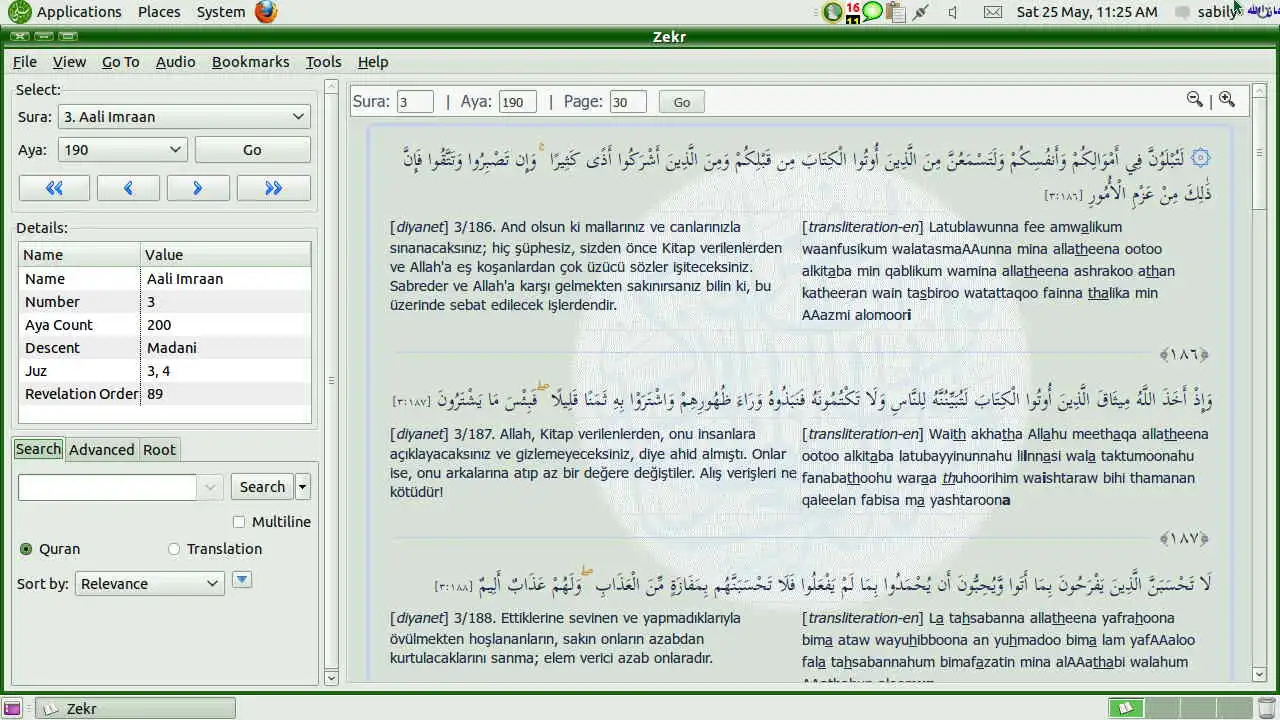Click the Sura number field in toolbar
The height and width of the screenshot is (720, 1280).
[x=415, y=102]
